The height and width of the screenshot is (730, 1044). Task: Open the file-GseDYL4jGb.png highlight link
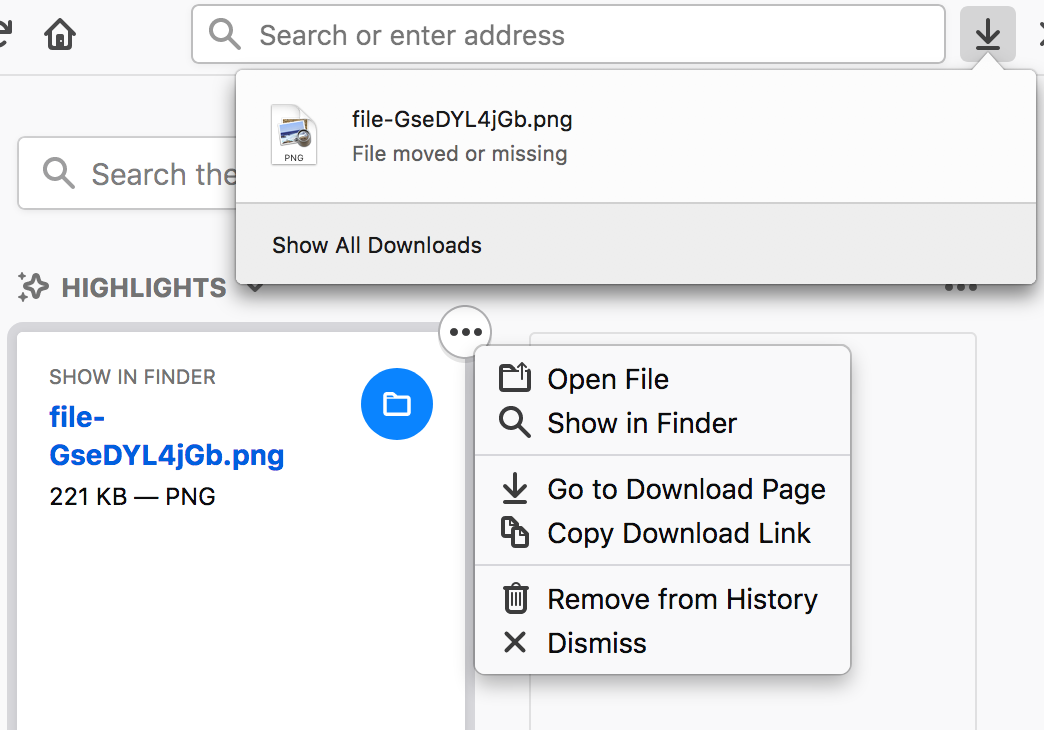166,436
